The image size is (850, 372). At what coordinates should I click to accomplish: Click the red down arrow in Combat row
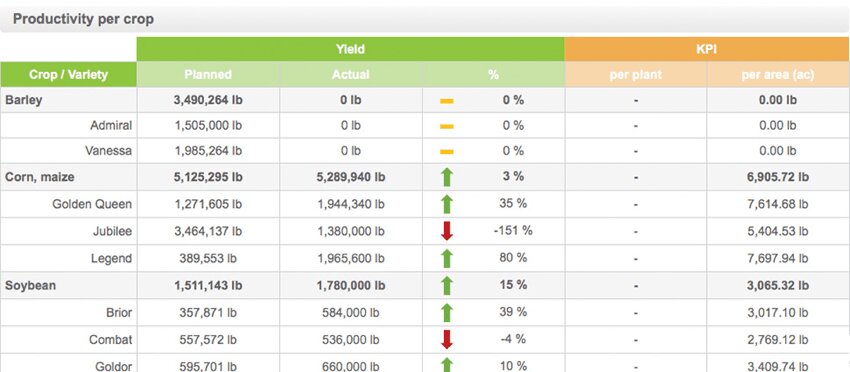(x=447, y=339)
